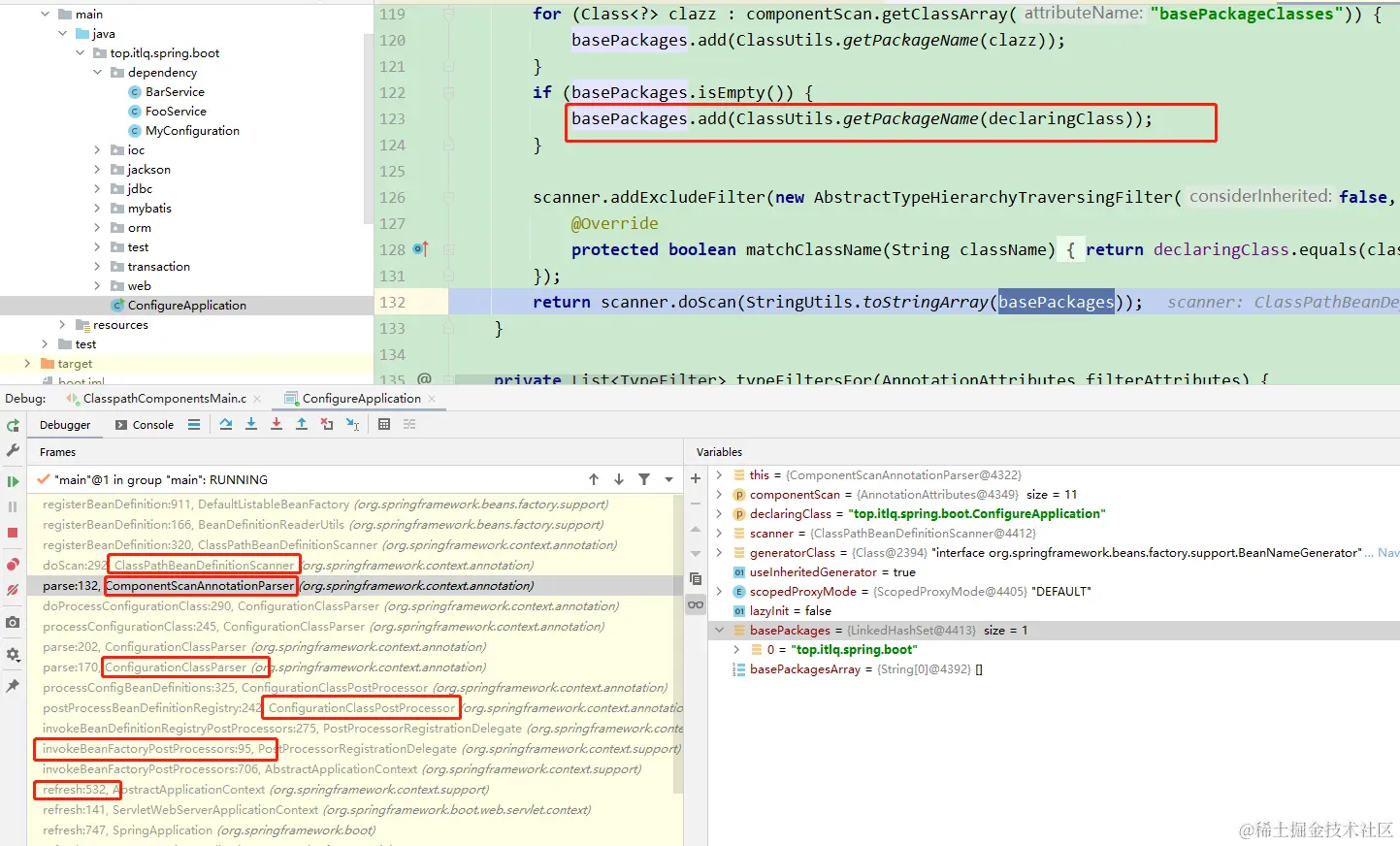The width and height of the screenshot is (1400, 846).
Task: Click the Step Out icon
Action: 302,424
